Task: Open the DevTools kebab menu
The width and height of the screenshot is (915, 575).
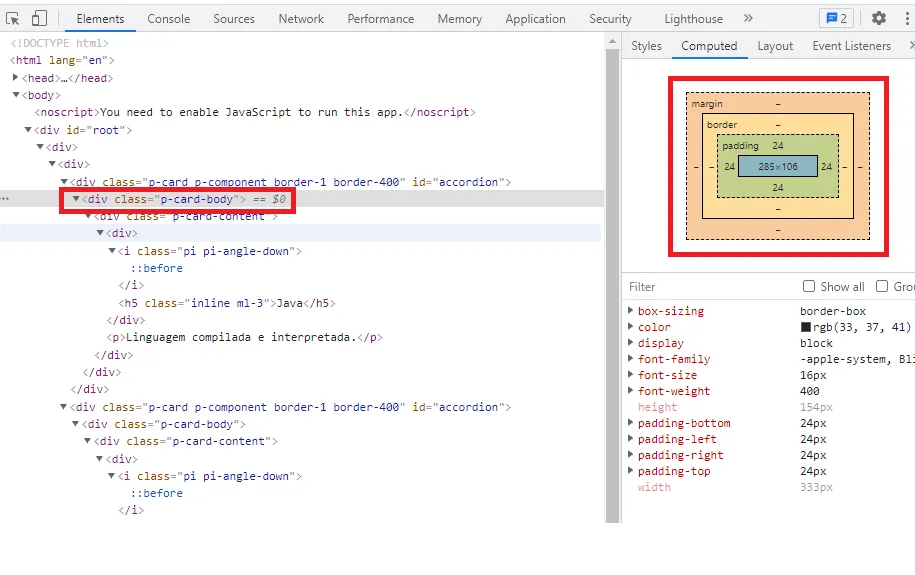Action: 907,19
